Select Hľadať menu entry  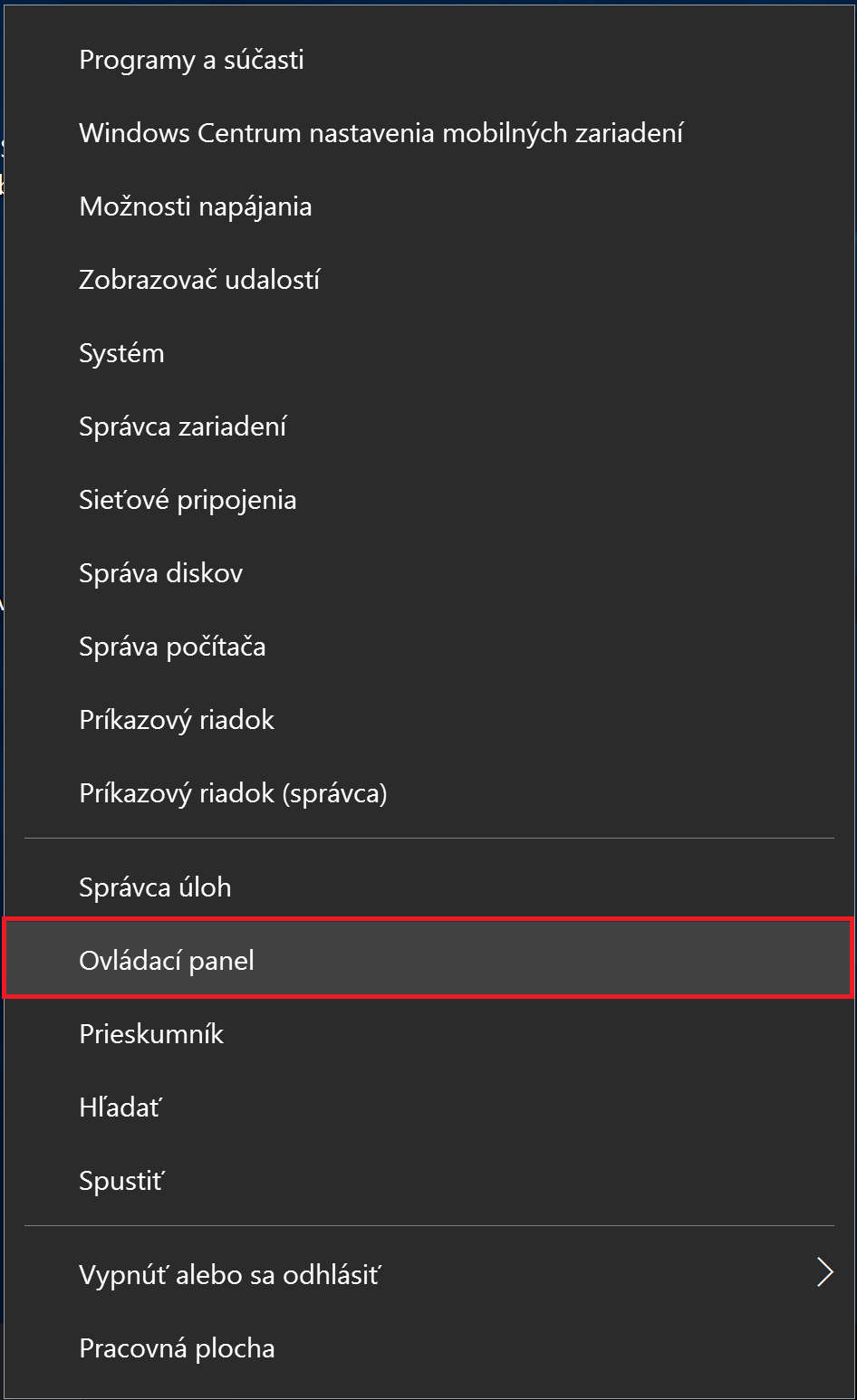click(428, 1108)
